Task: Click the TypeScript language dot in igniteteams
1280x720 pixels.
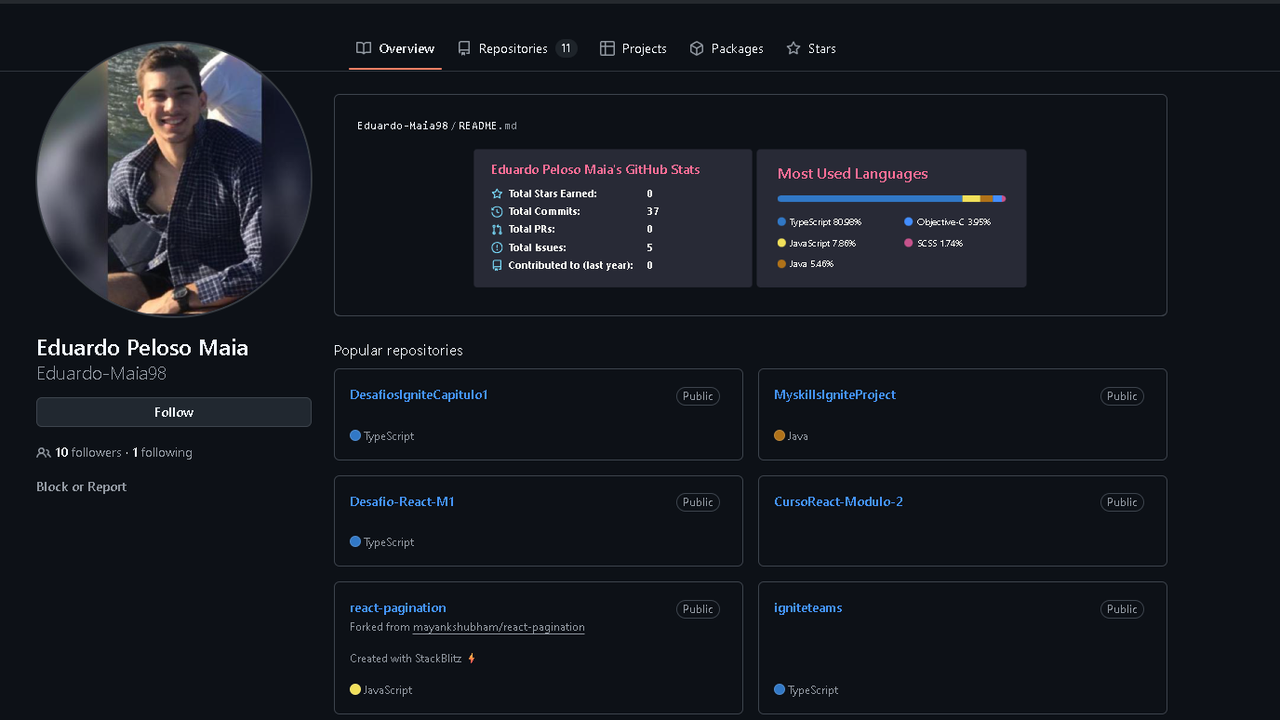Action: 779,690
